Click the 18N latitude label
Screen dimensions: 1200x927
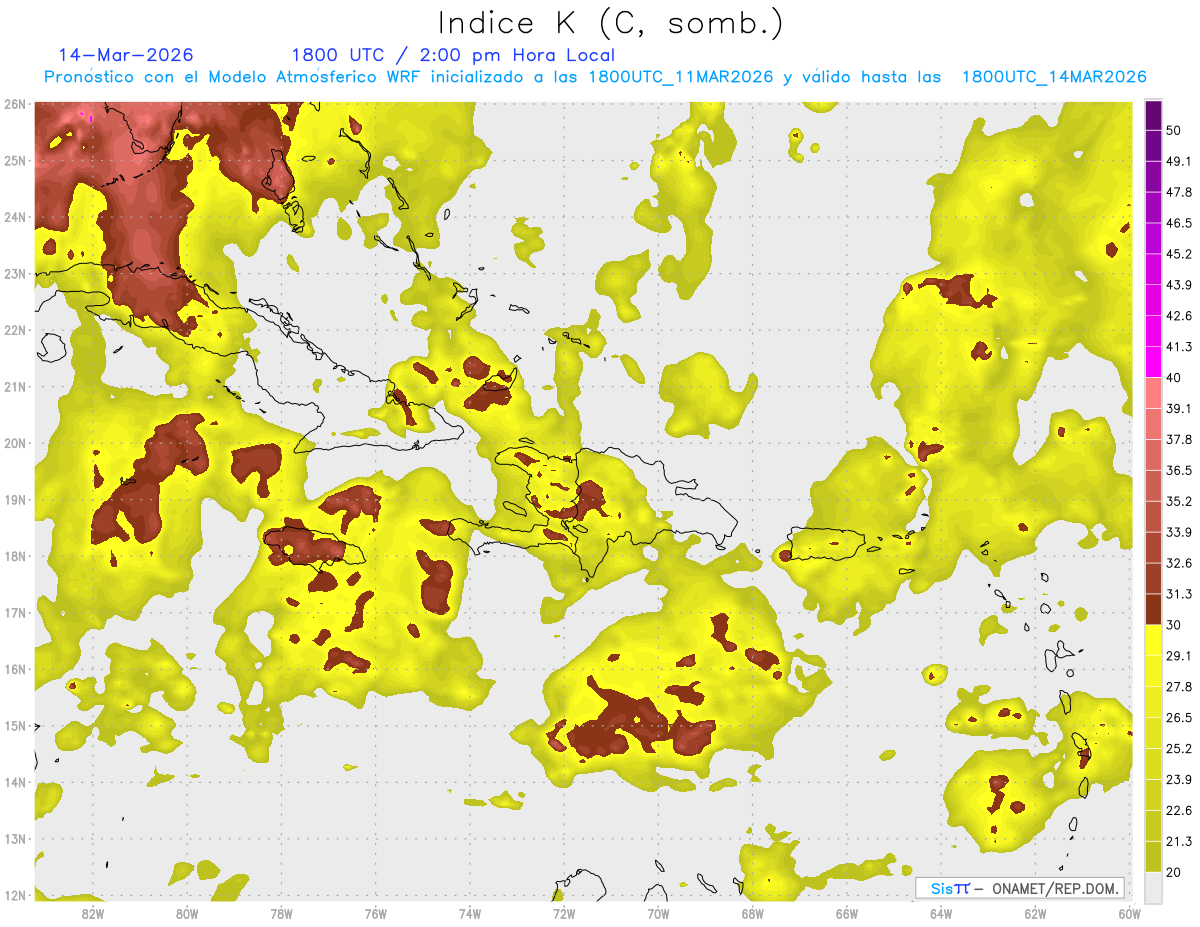click(x=15, y=556)
